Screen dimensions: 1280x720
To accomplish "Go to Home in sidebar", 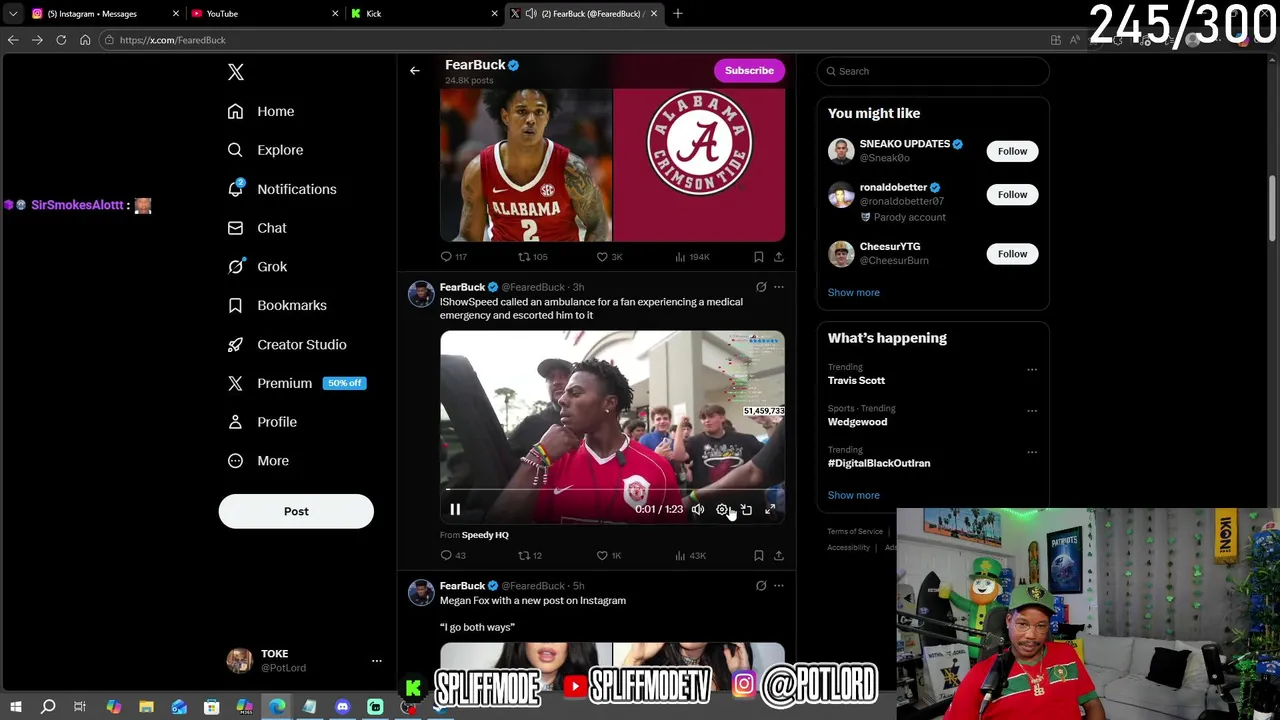I will tap(261, 111).
